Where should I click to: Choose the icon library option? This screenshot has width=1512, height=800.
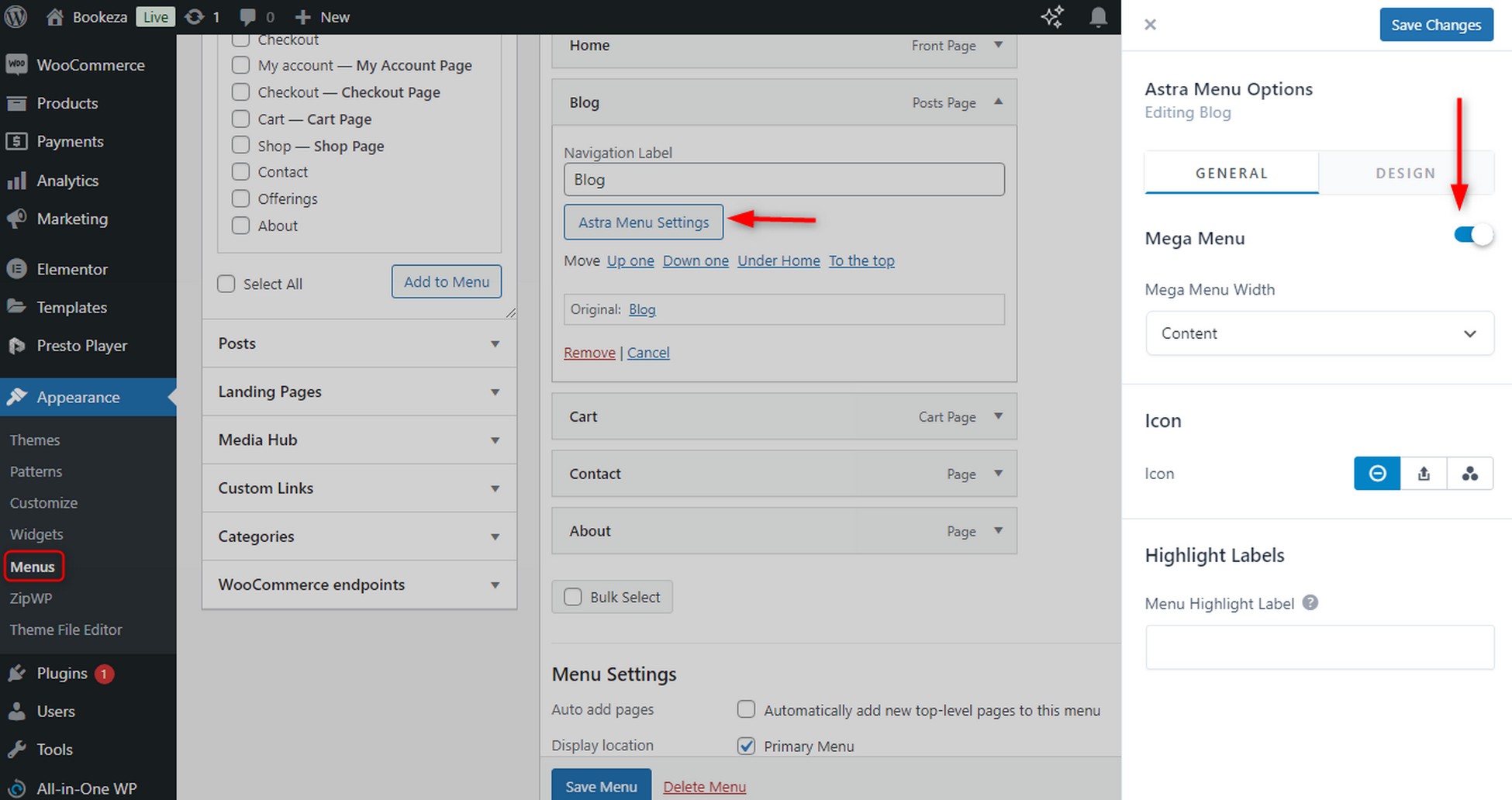[x=1470, y=473]
